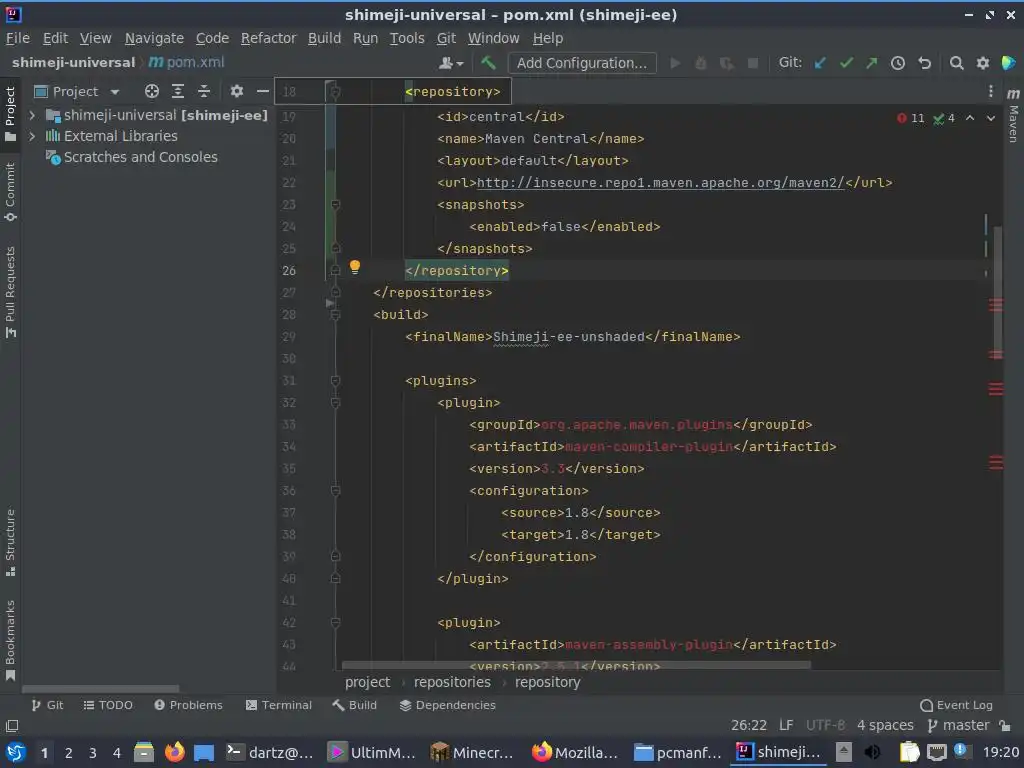Switch to workspace 2 in taskbar
The width and height of the screenshot is (1024, 768).
pos(68,753)
